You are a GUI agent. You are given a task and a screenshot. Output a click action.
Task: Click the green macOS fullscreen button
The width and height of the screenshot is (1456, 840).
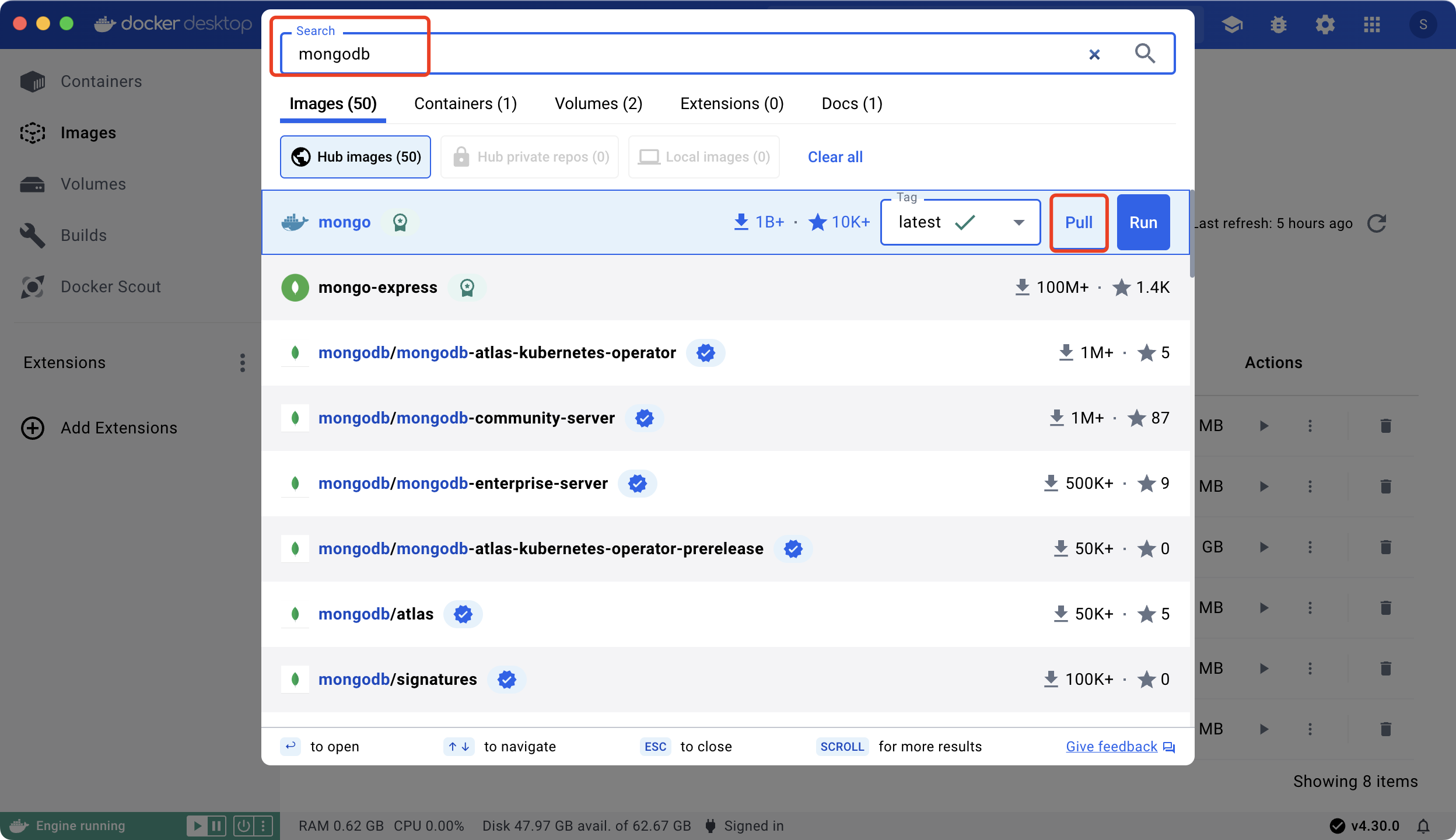pos(66,23)
